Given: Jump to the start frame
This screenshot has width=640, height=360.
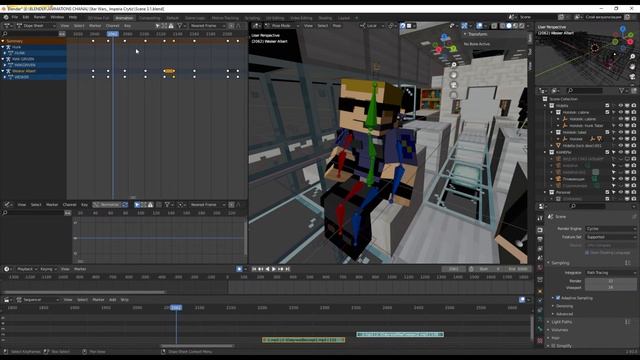Looking at the screenshot, I should [254, 269].
